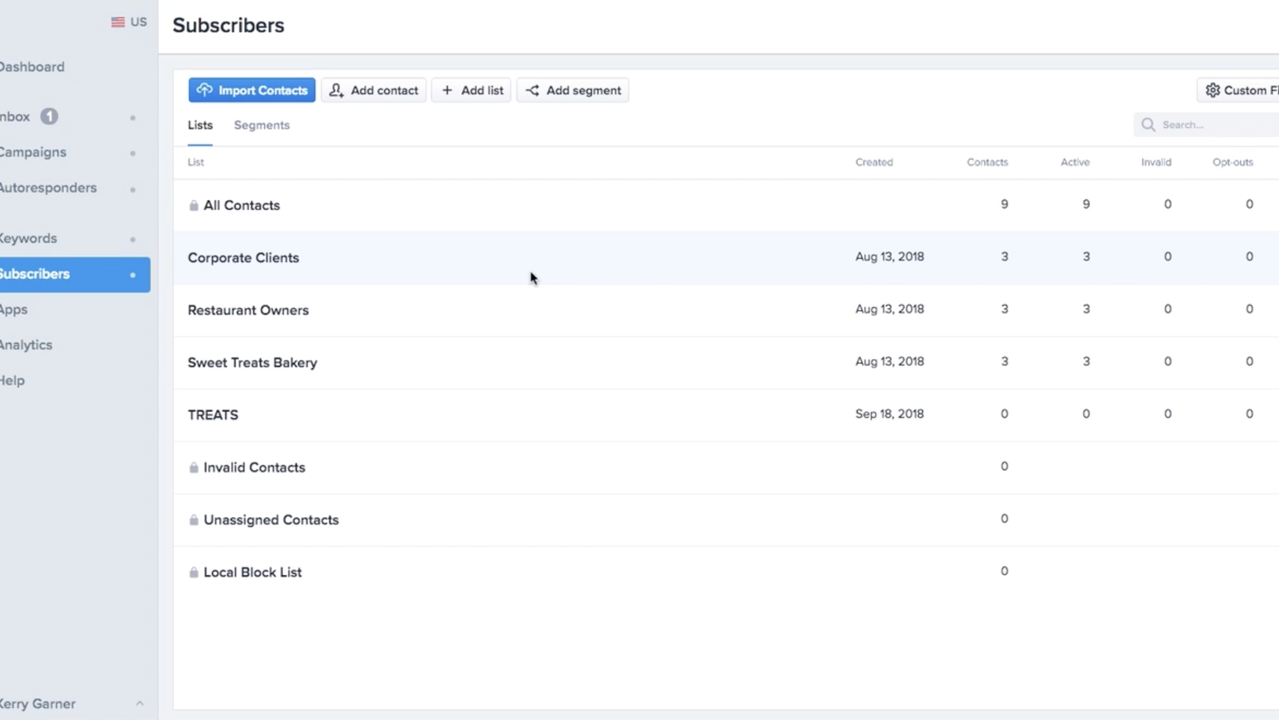Expand the Campaigns sidebar section
1279x720 pixels.
[x=132, y=153]
